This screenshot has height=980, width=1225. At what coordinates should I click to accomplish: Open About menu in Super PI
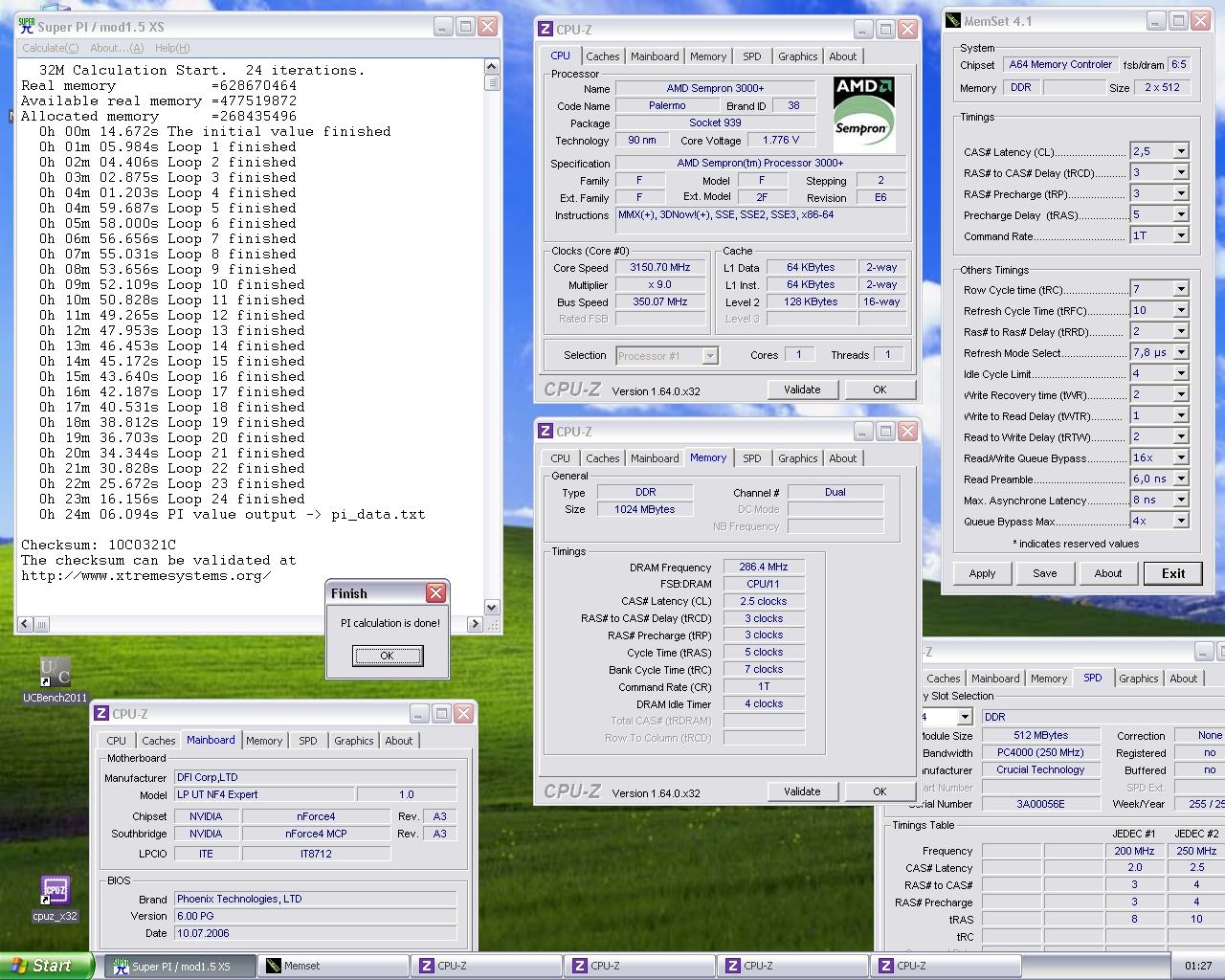pyautogui.click(x=117, y=48)
